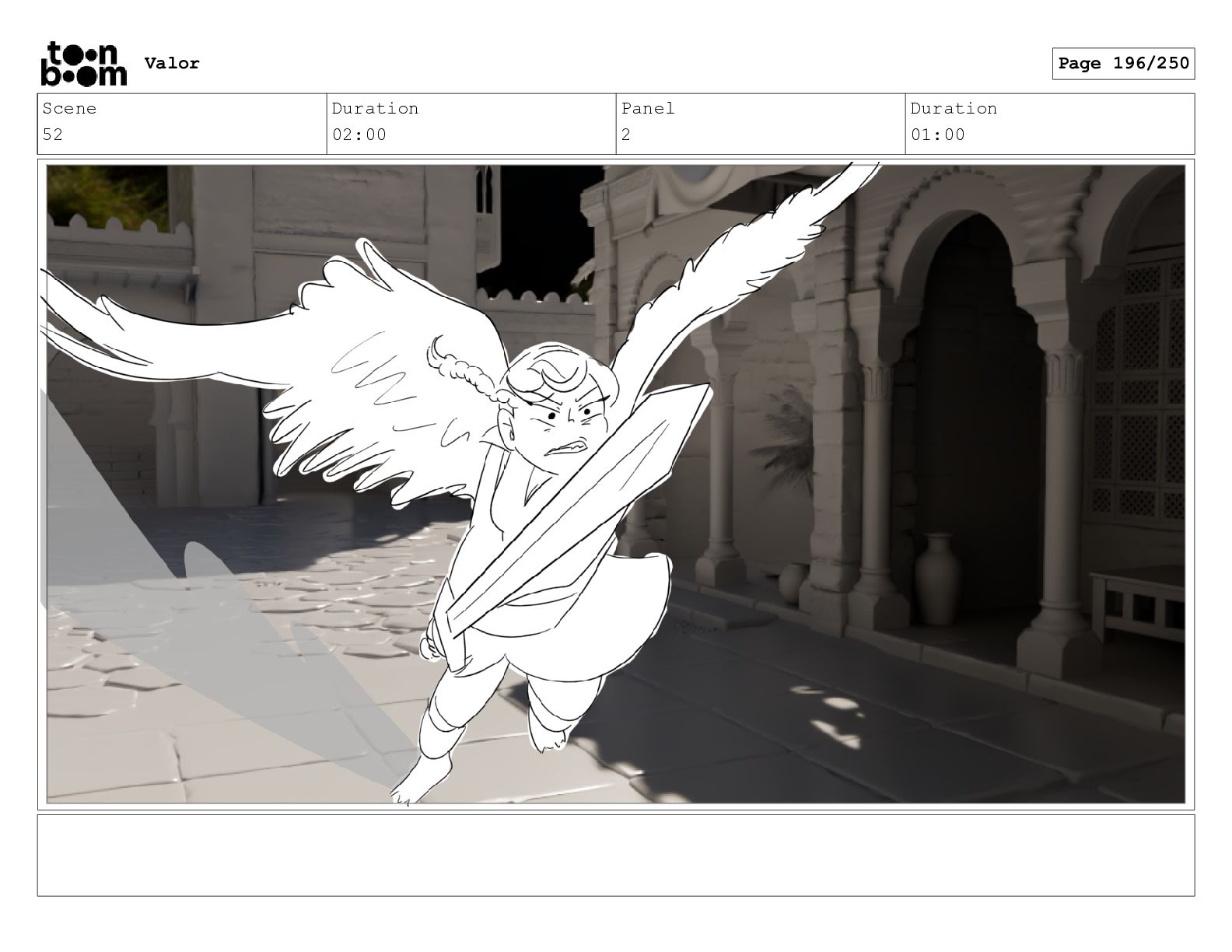Select the scene duration value 02:00
The image size is (1232, 952).
pos(359,135)
